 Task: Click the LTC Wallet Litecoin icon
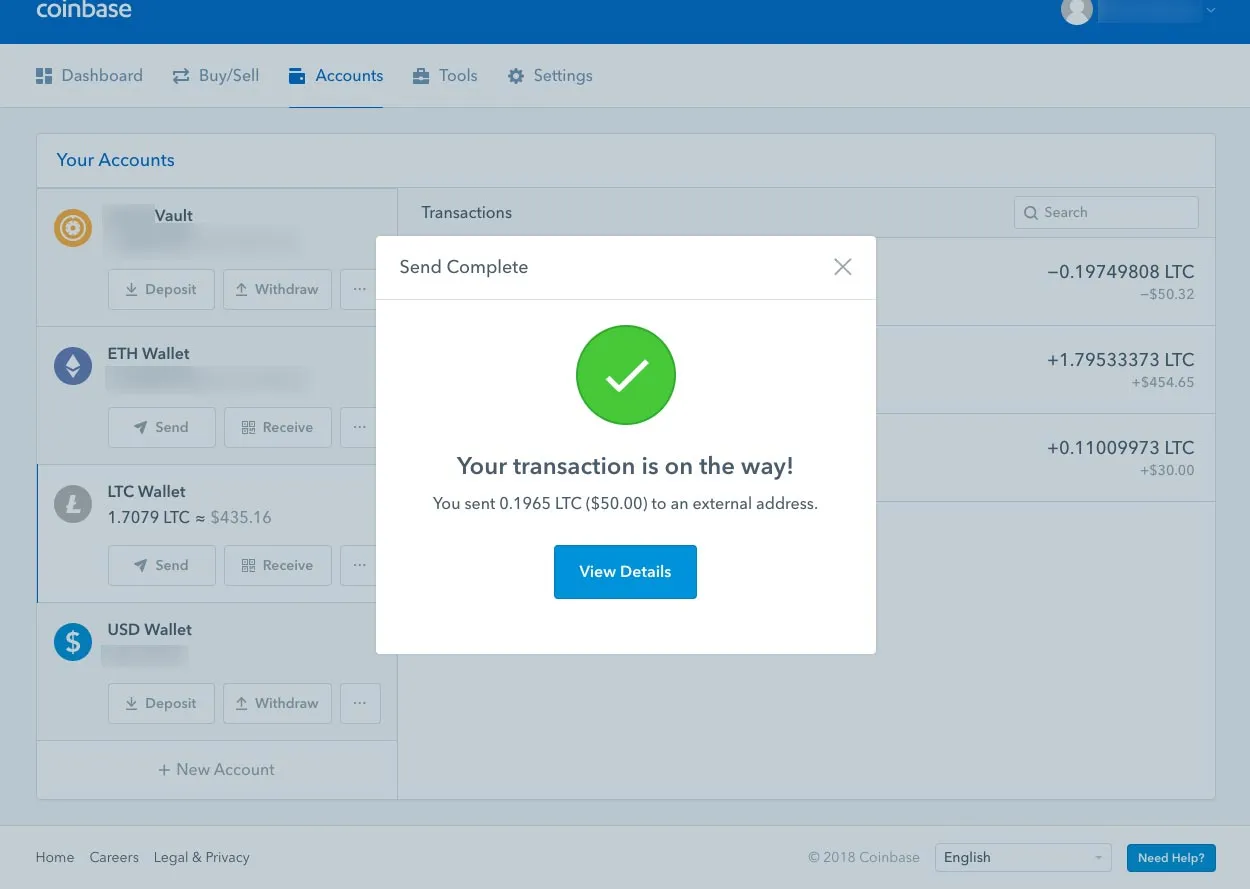coord(73,505)
